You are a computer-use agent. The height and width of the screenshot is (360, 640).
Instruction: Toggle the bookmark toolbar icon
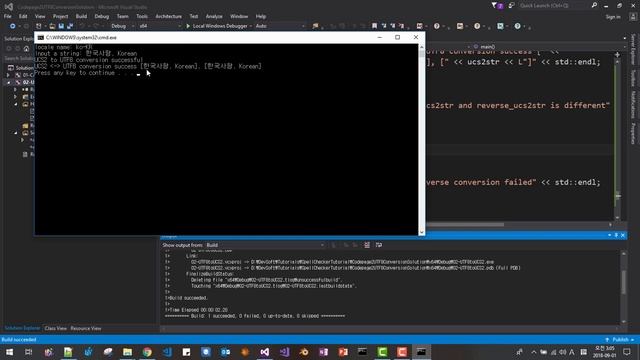click(x=374, y=26)
